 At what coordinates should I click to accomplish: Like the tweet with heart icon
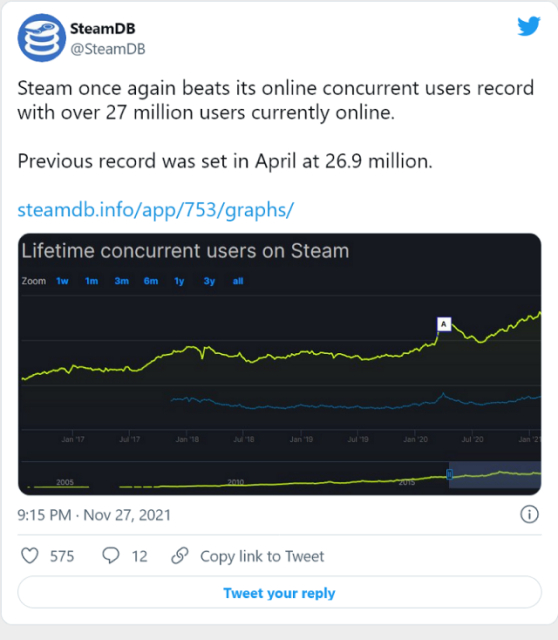click(30, 556)
